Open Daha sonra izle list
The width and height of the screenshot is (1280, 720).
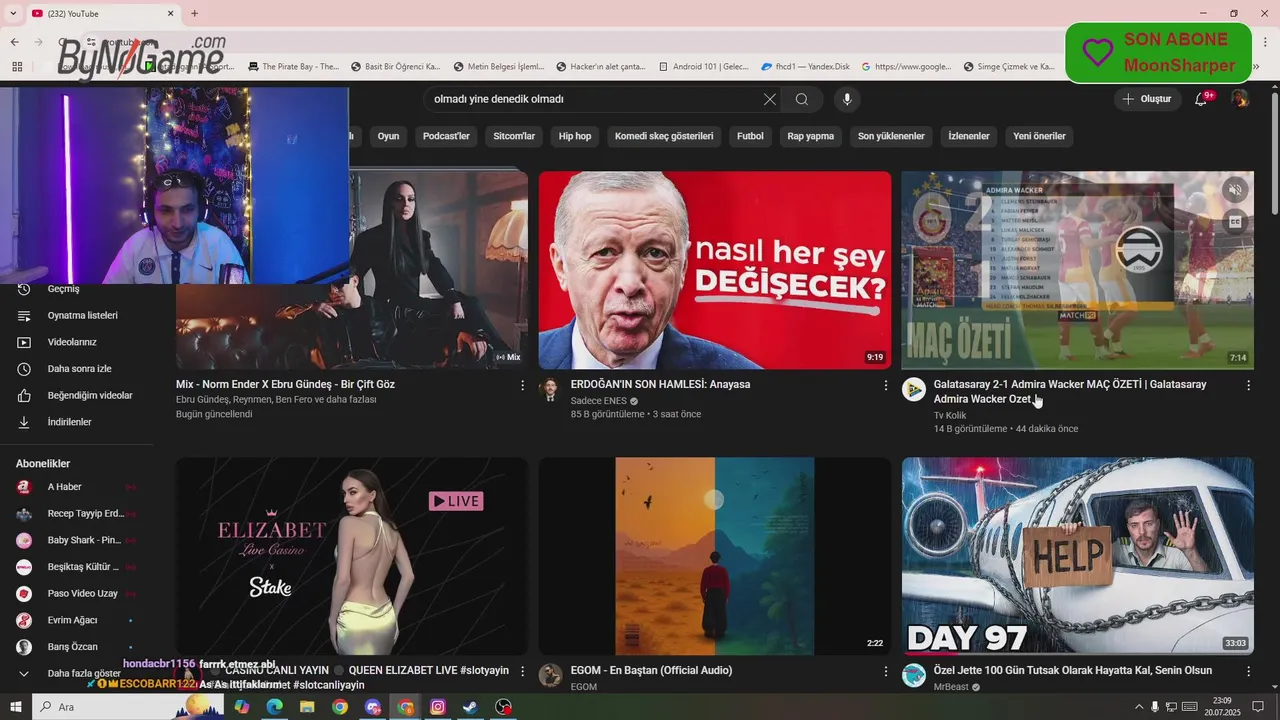(x=77, y=369)
